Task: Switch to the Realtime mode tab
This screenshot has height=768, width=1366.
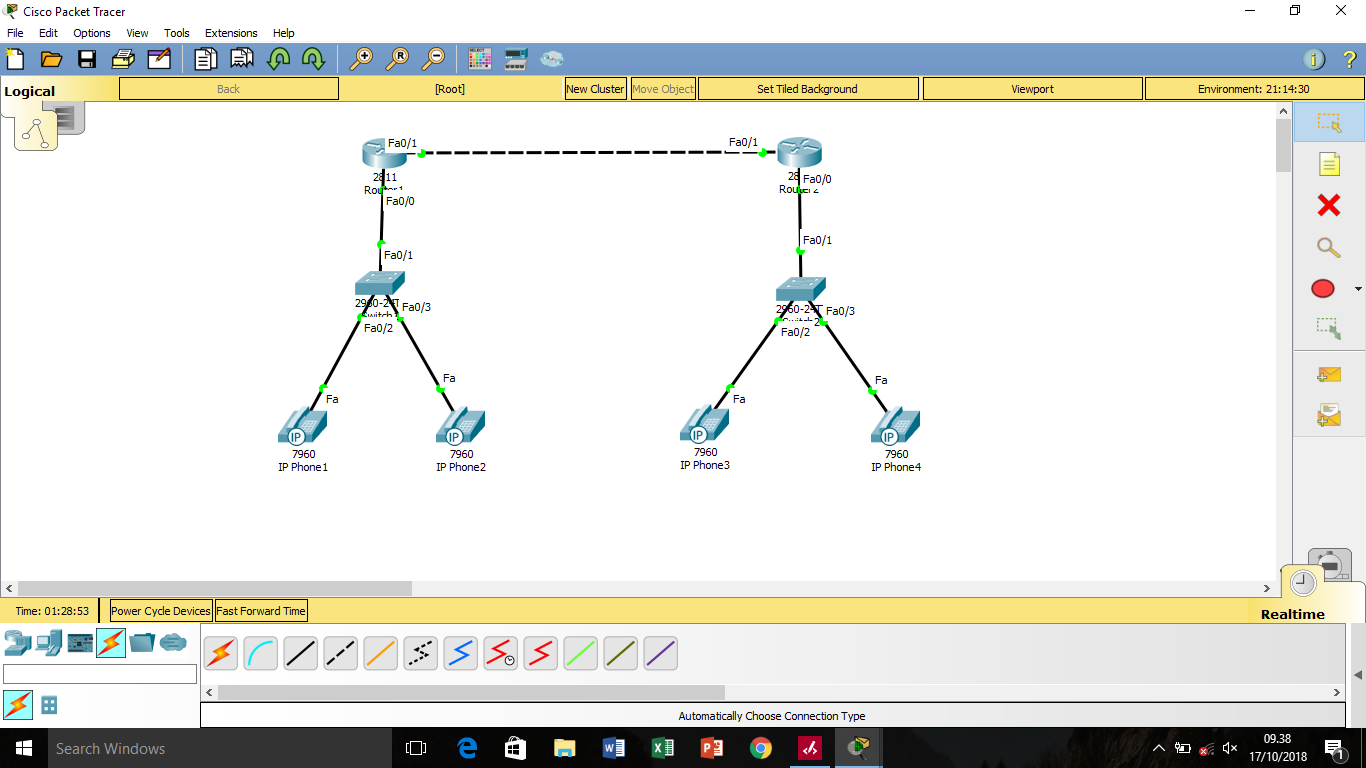Action: [1293, 614]
